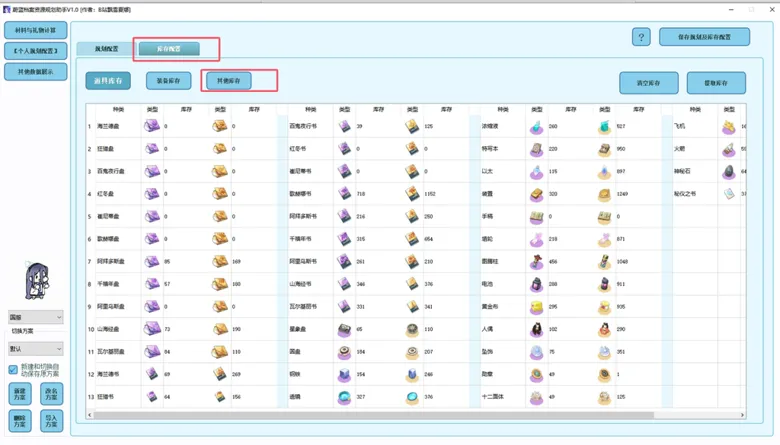Click the purple cube icon with stock 154

(x=344, y=374)
